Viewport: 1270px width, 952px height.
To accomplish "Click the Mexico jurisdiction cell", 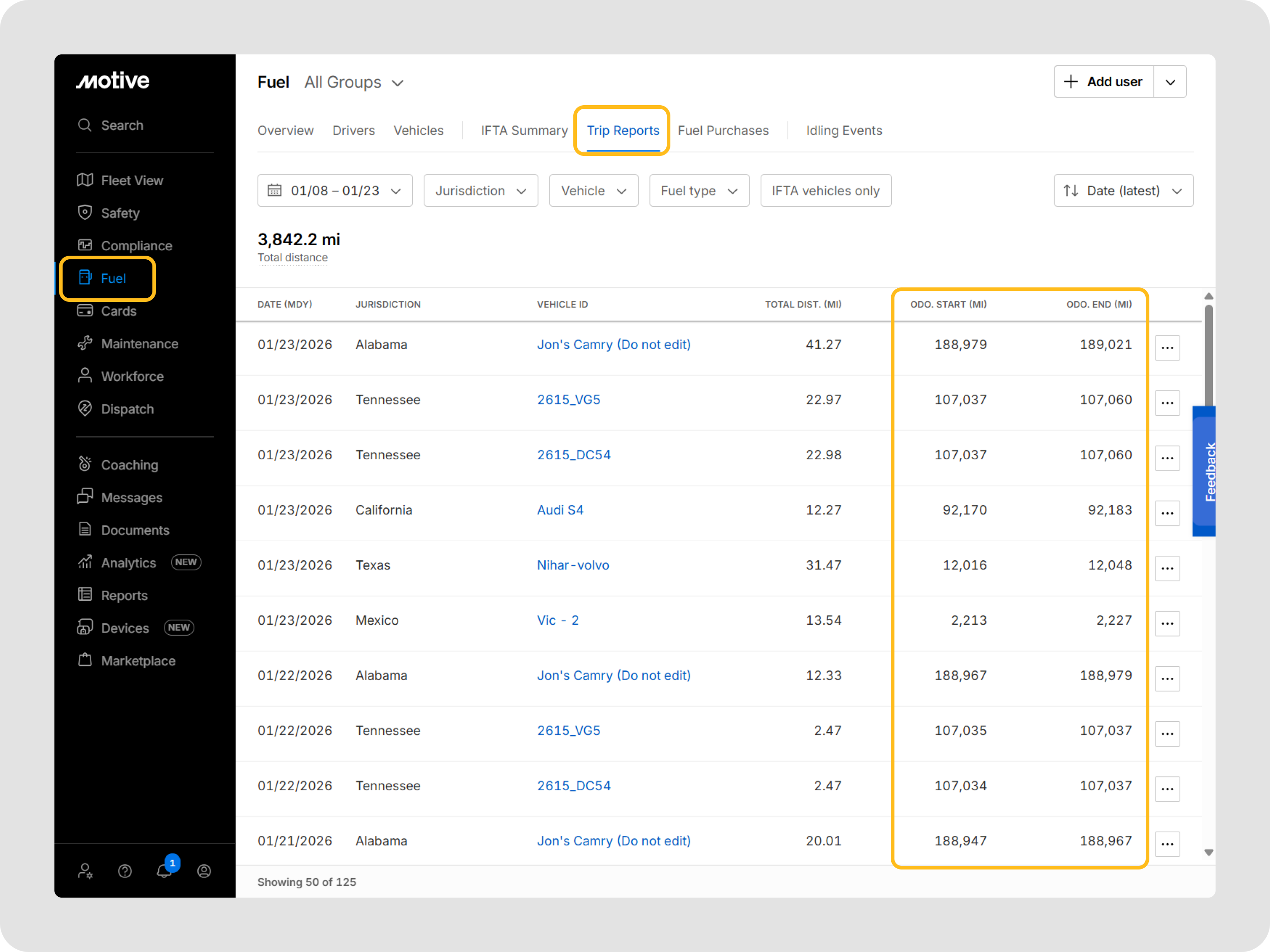I will coord(376,620).
